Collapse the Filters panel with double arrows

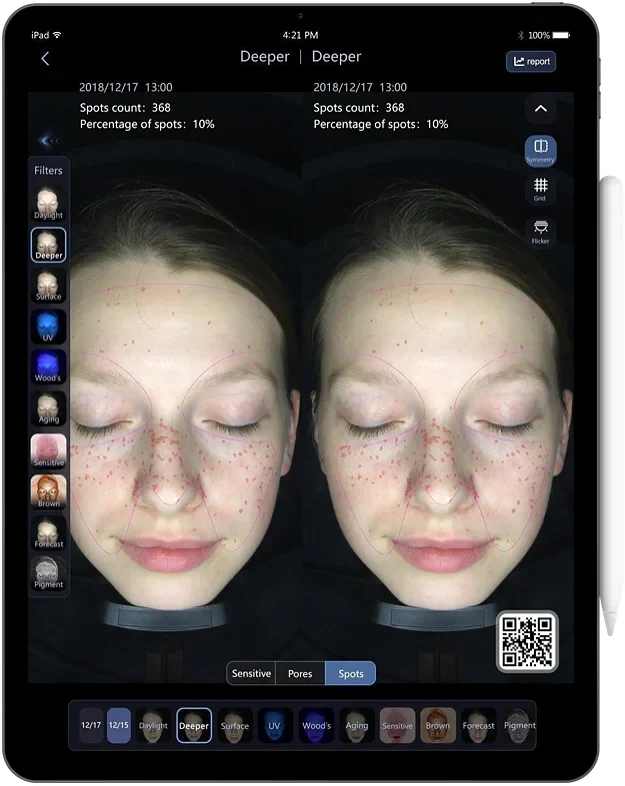[x=48, y=141]
